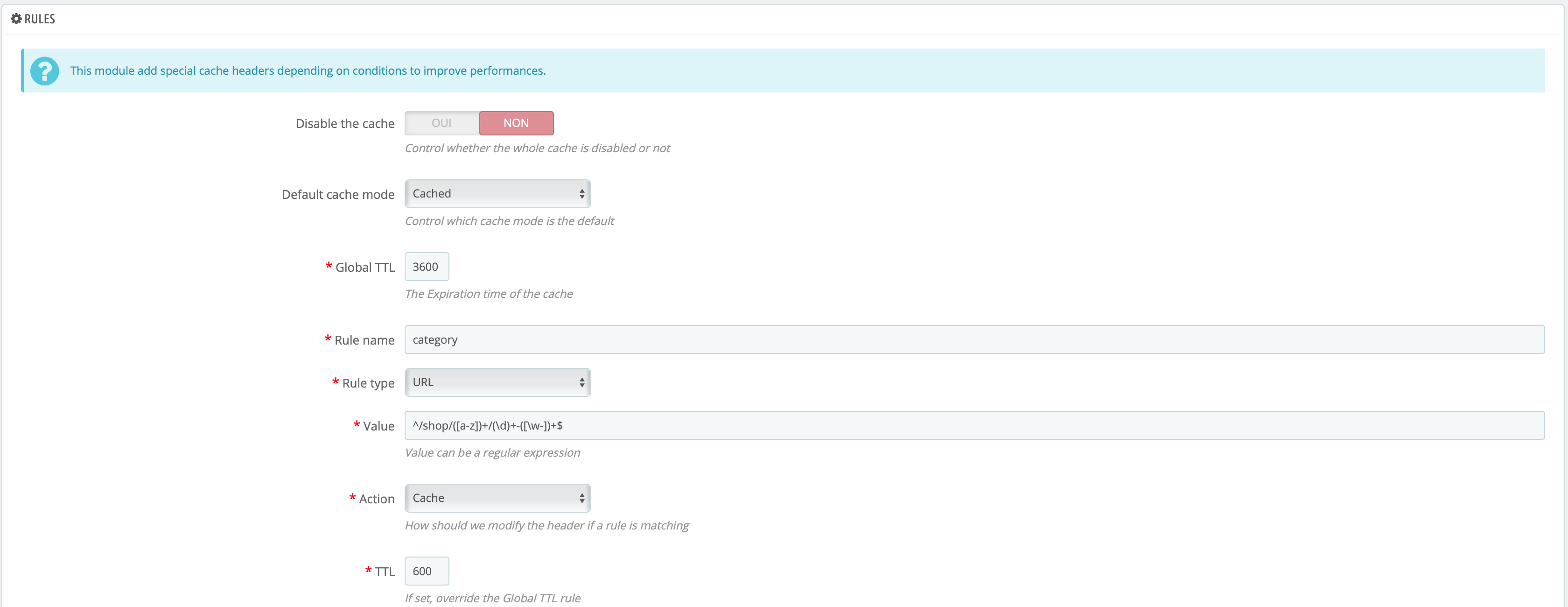Click 'Control whether the whole cache is disabled' hint
The image size is (1568, 607).
click(x=537, y=148)
